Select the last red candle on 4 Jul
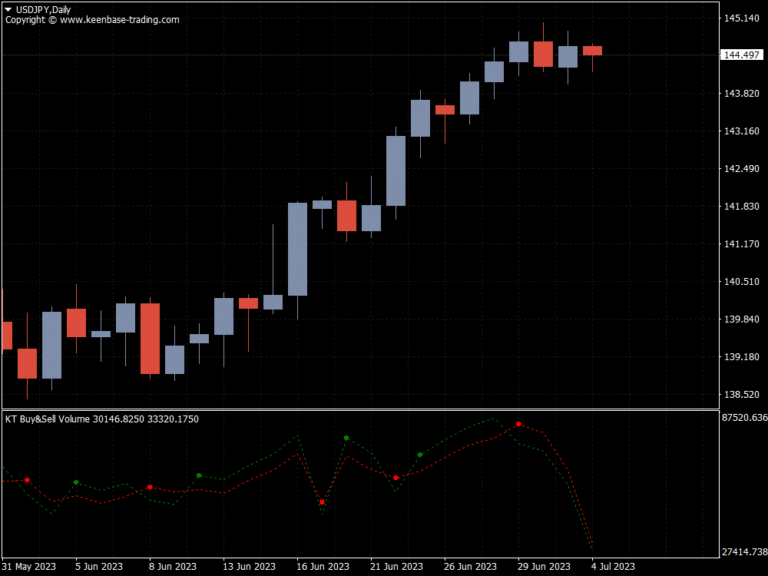The width and height of the screenshot is (768, 576). [592, 50]
